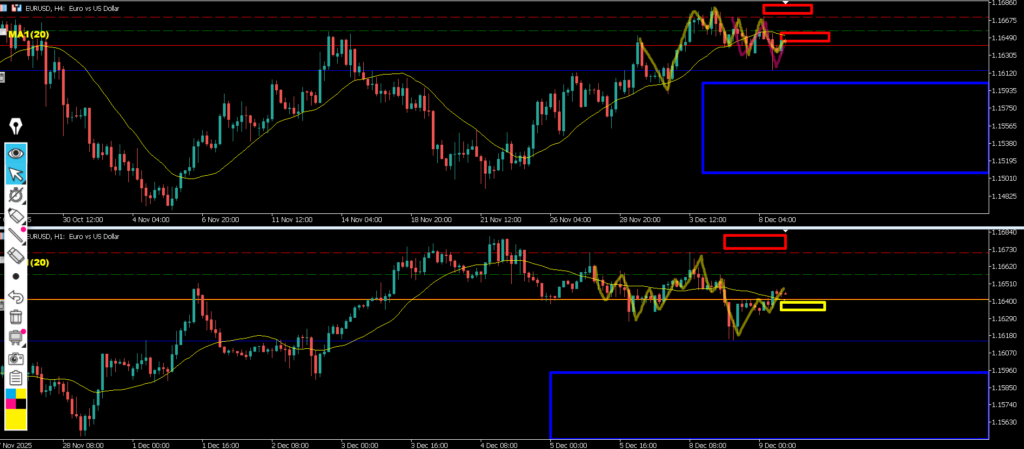Click the clipboard icon in drawing toolbar
Viewport: 1024px width, 449px height.
(16, 379)
